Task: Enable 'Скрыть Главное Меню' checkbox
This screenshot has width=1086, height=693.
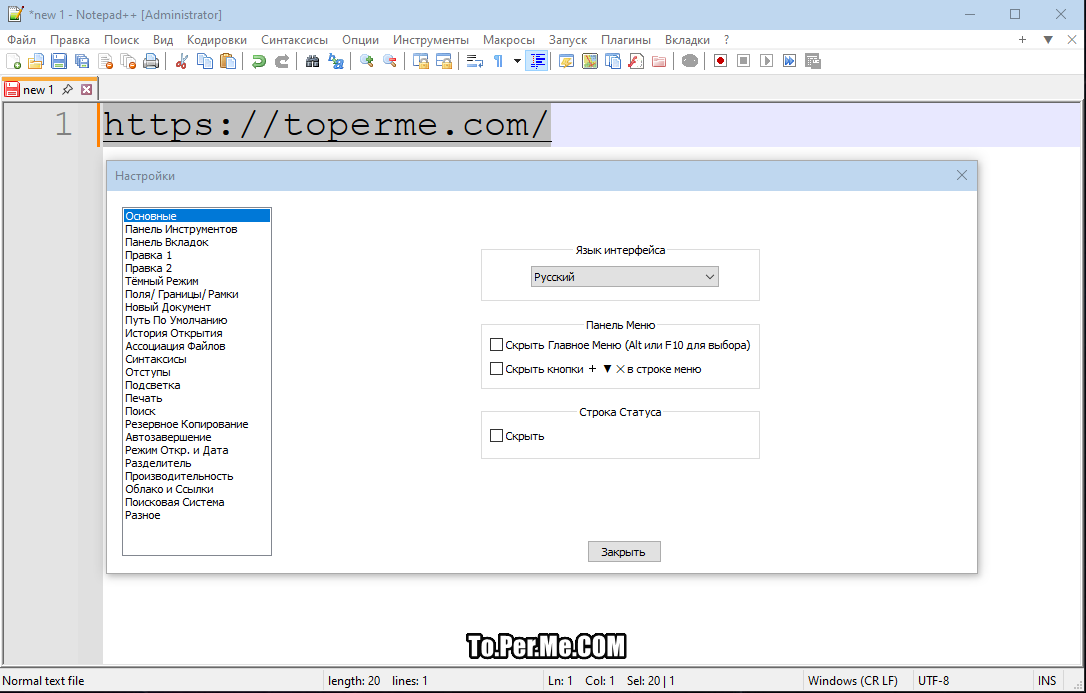Action: pyautogui.click(x=496, y=345)
